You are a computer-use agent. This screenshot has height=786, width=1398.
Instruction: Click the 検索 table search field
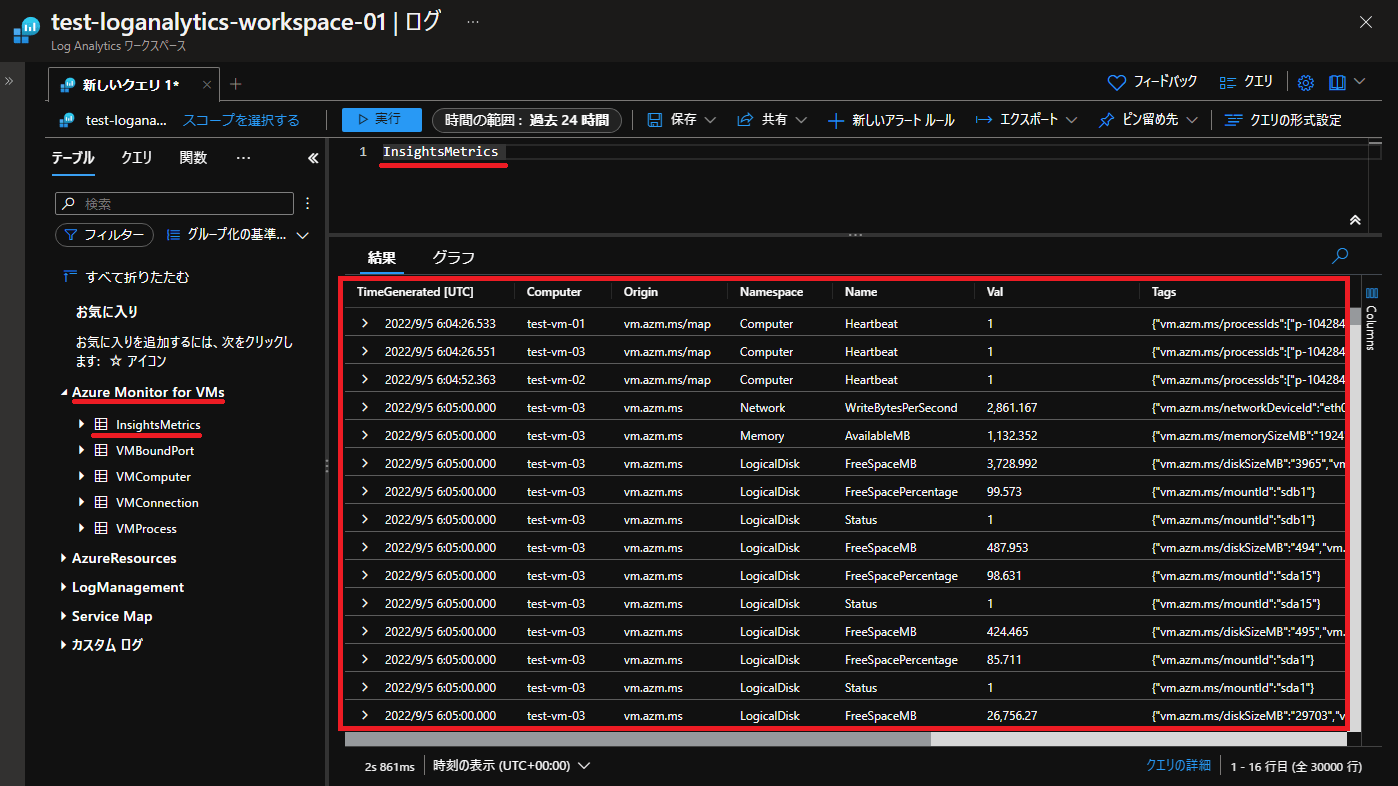point(174,203)
